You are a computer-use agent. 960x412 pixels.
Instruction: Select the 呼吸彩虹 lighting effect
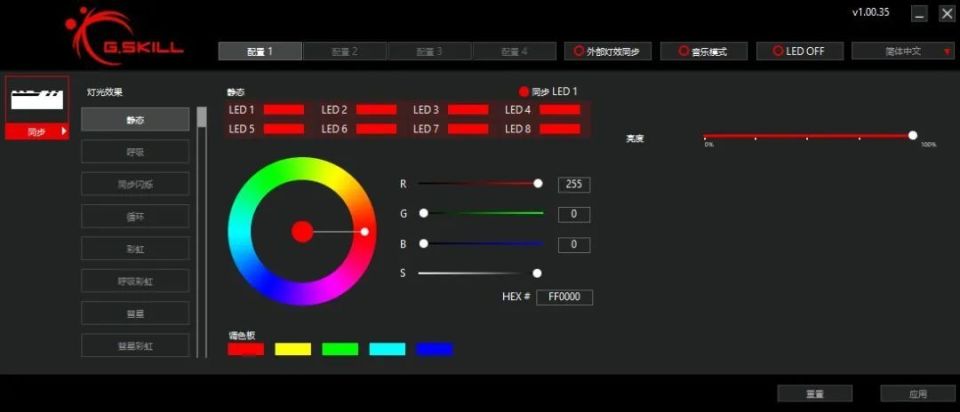[135, 281]
